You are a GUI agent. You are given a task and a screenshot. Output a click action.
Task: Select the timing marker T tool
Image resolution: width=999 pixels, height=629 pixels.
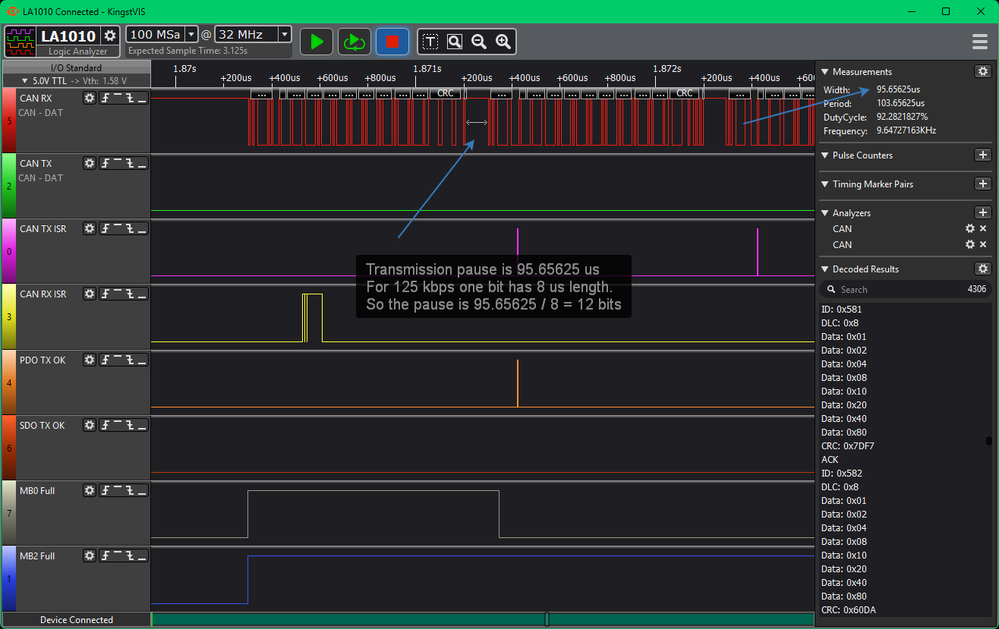[430, 42]
